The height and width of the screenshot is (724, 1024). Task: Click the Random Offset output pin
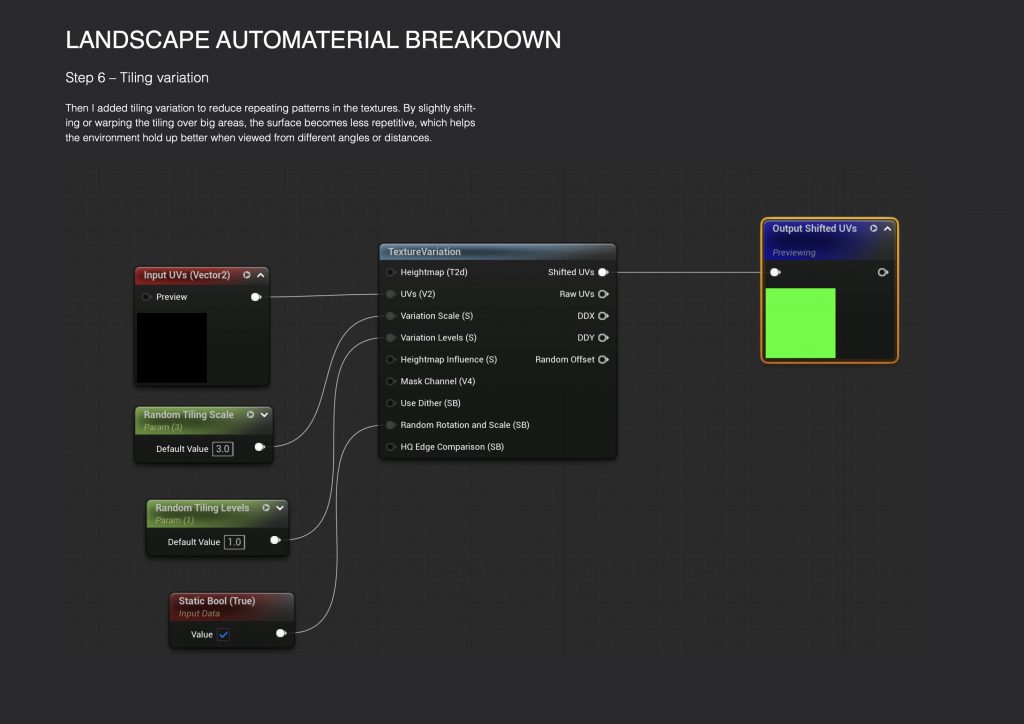603,360
